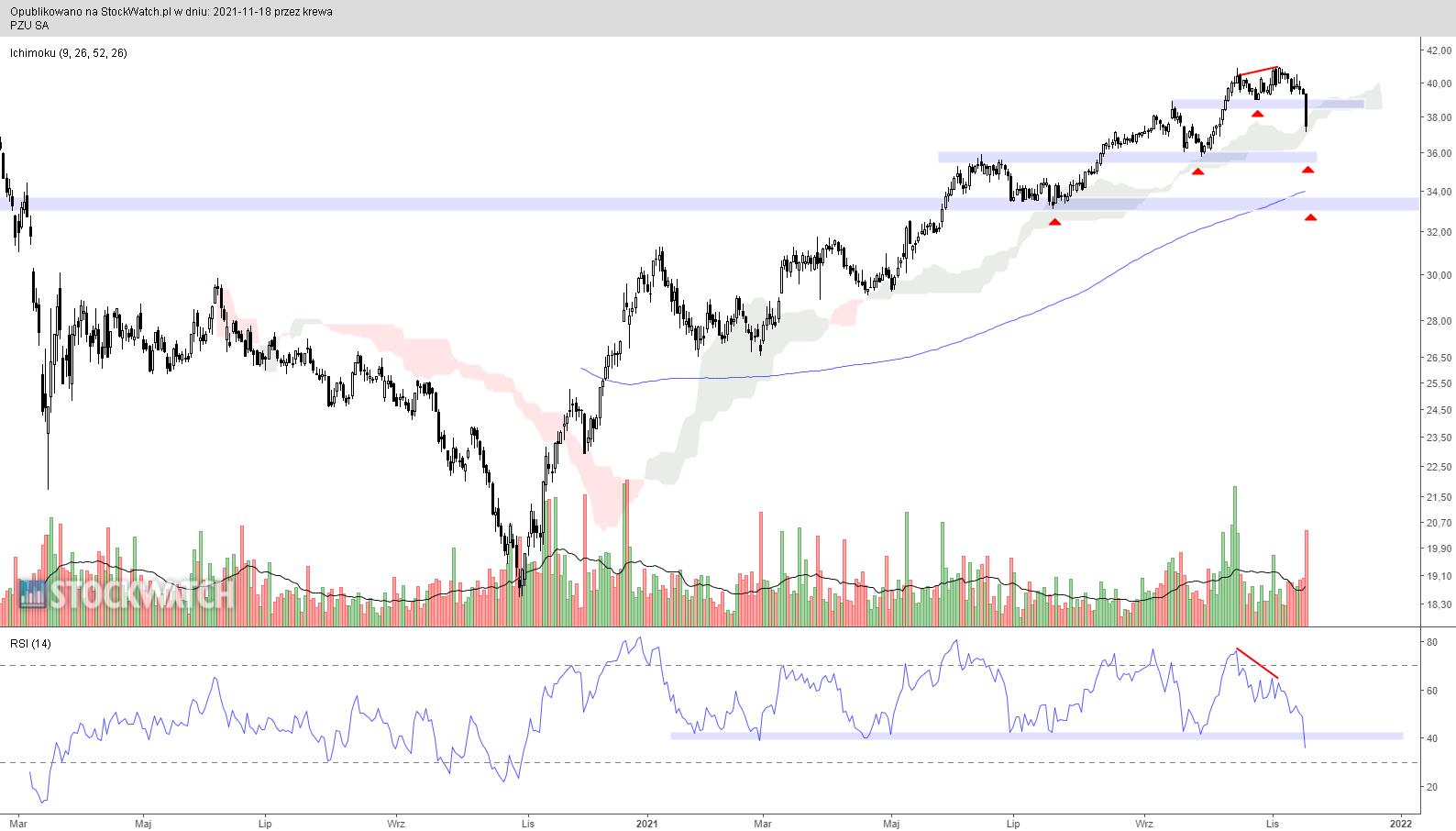
Task: Click the 34,00 price axis label
Action: (1438, 192)
